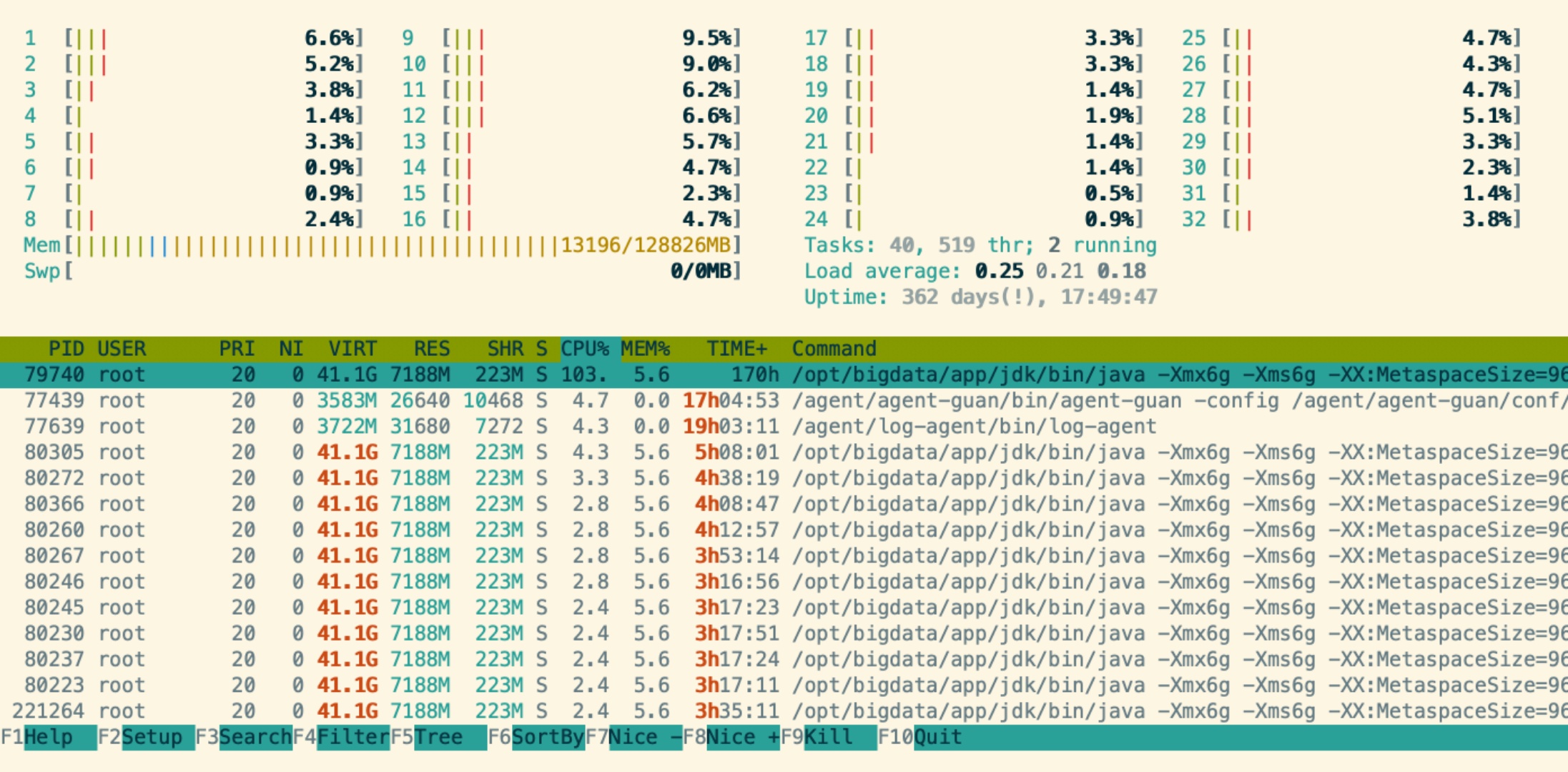Sort by the PID column header
The height and width of the screenshot is (772, 1568).
click(x=68, y=348)
